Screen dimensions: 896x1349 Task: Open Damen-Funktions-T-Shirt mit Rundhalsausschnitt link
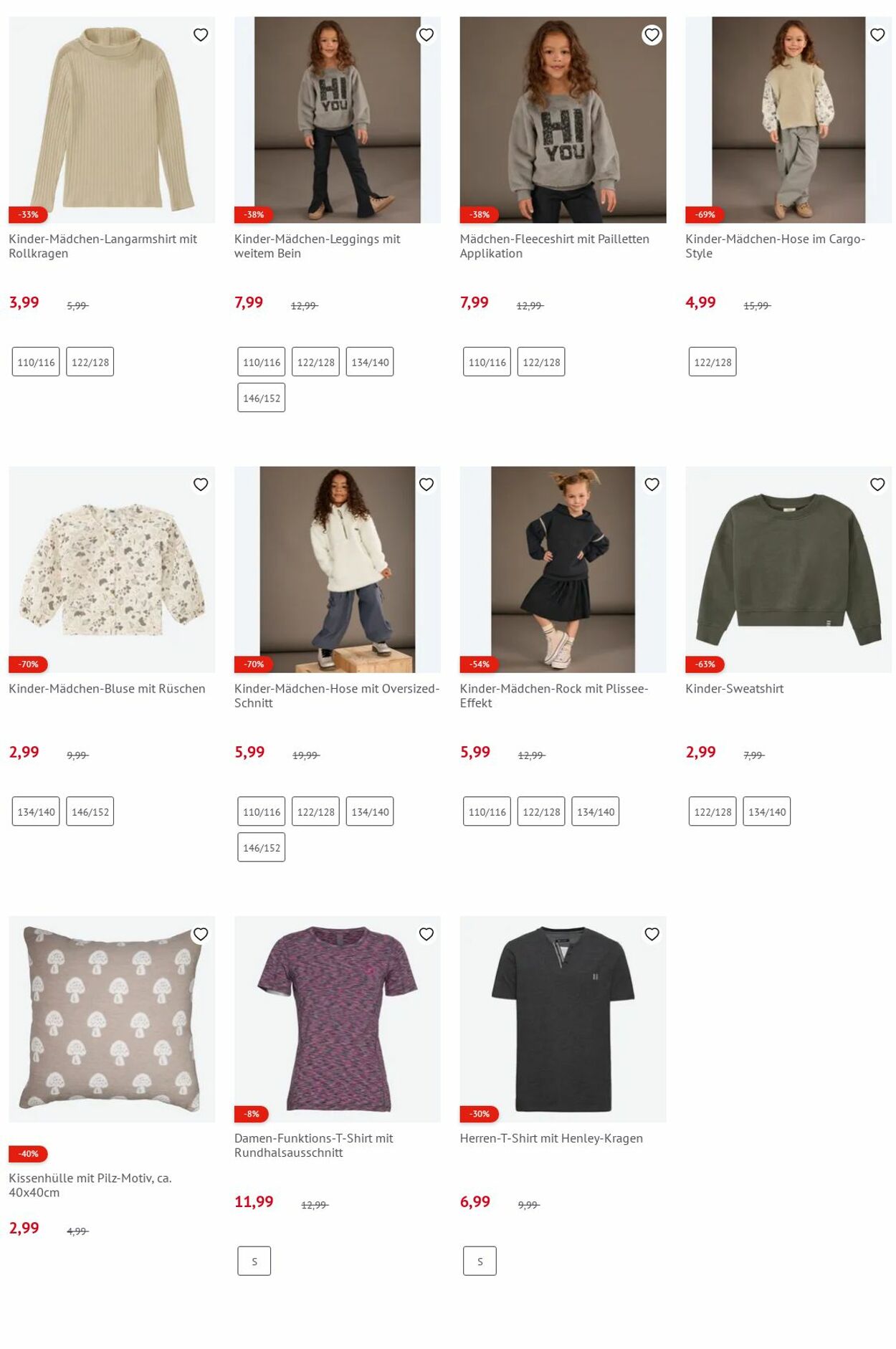(x=314, y=1145)
